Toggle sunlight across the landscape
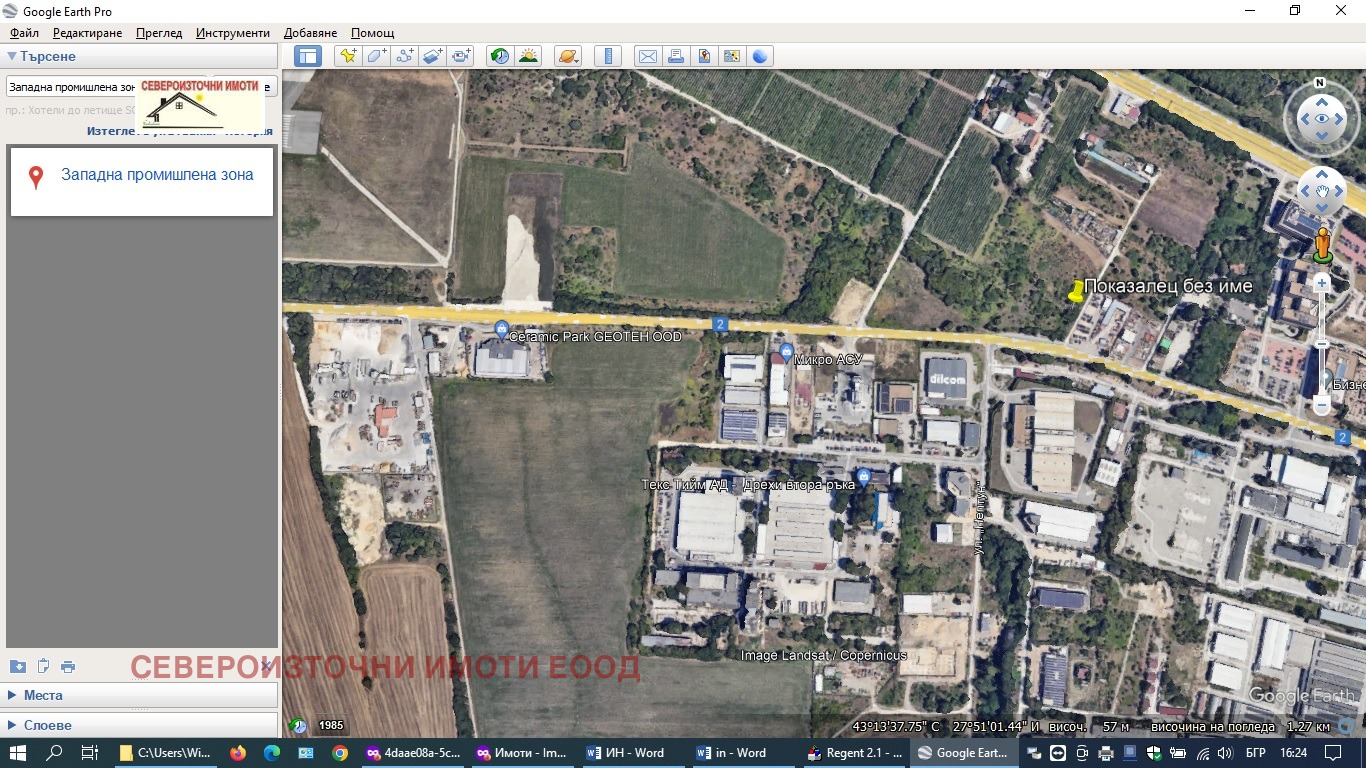 [x=528, y=56]
